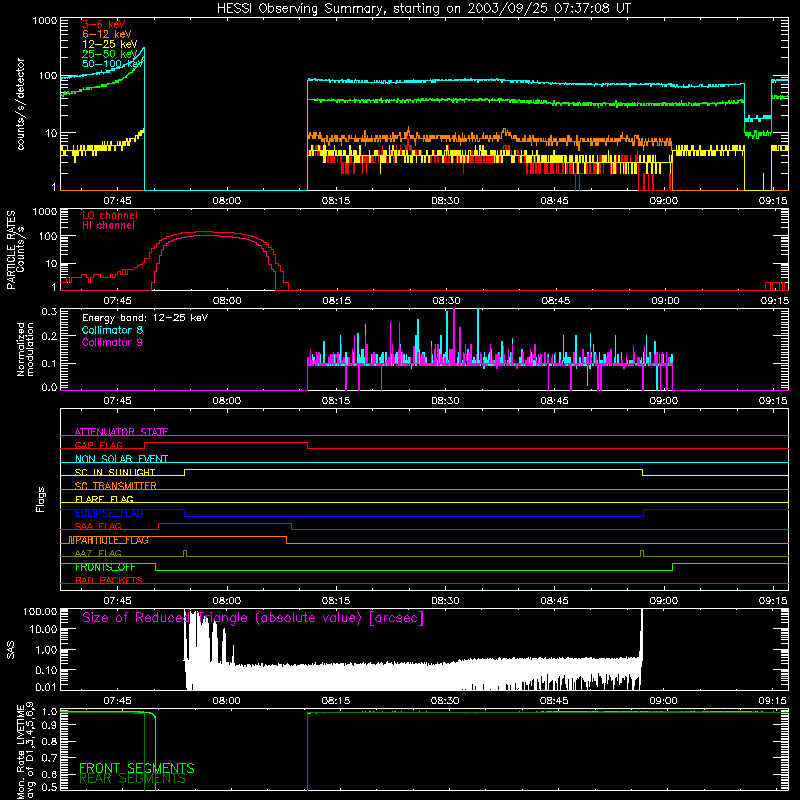This screenshot has height=800, width=800.
Task: Click '08:00' tick under the counts panel
Action: click(227, 201)
